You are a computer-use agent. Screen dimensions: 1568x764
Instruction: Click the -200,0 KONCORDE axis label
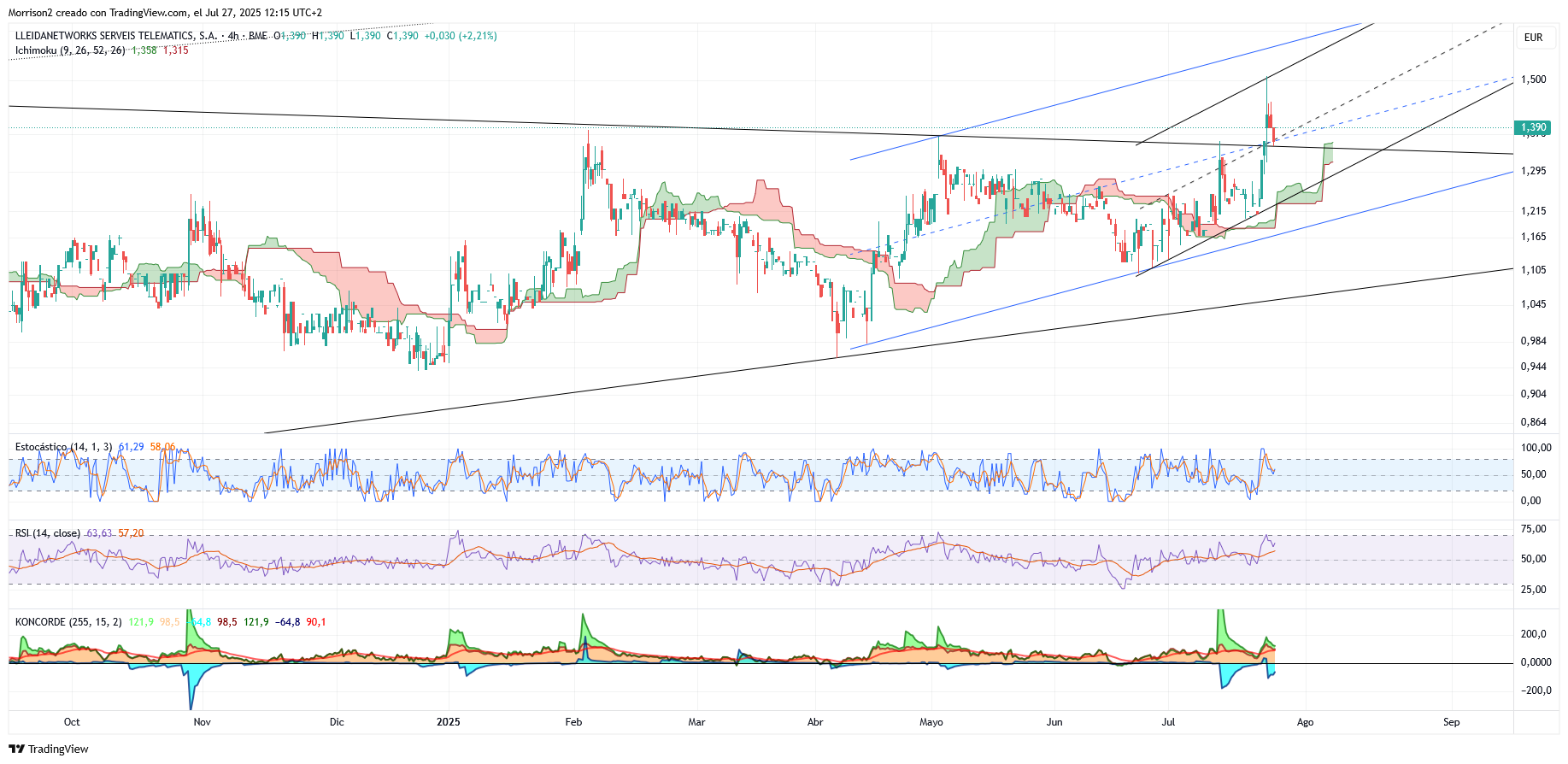(x=1535, y=691)
